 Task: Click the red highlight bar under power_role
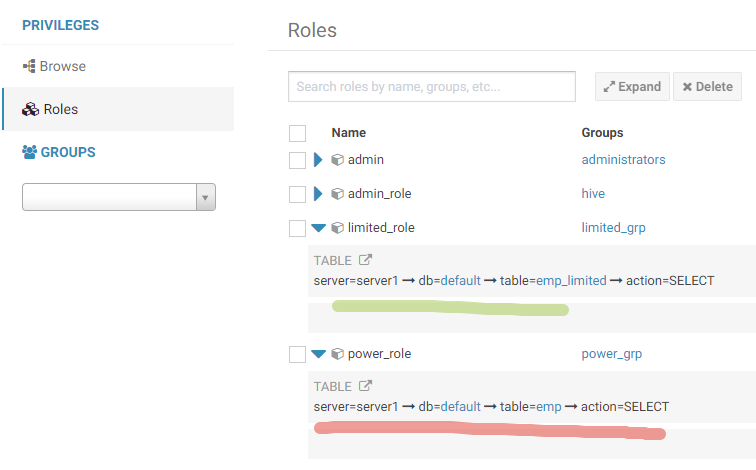[x=490, y=431]
